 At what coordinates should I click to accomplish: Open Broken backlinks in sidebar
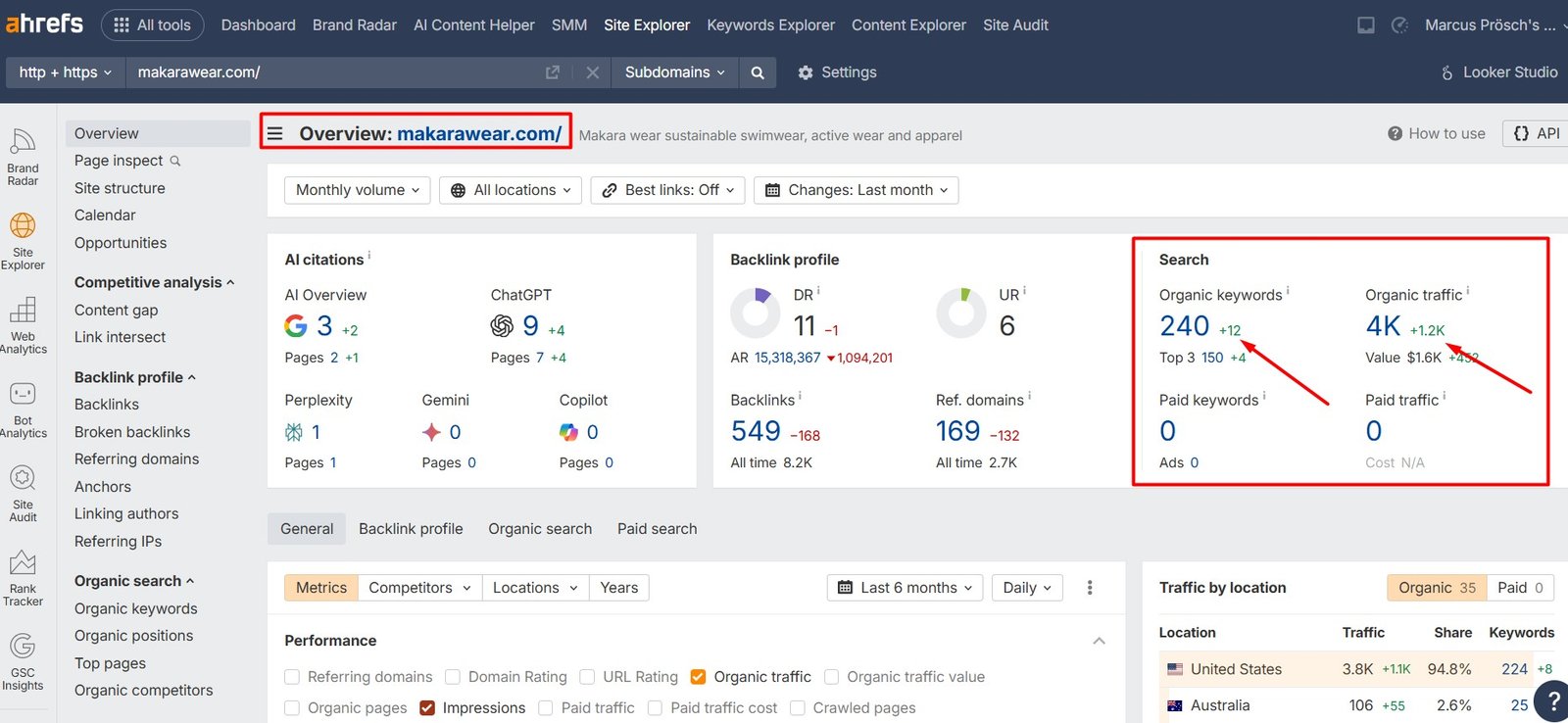point(132,432)
